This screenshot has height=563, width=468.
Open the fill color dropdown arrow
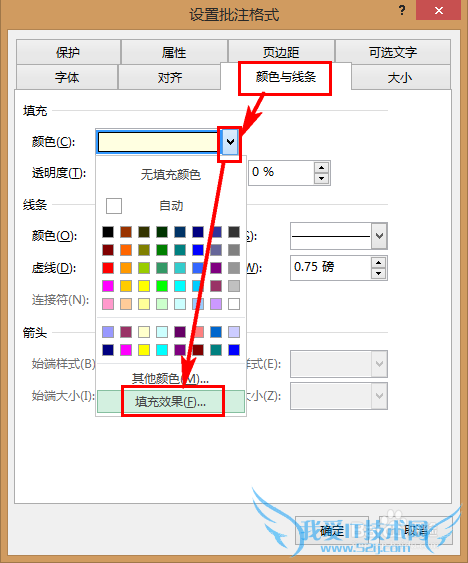[x=230, y=142]
